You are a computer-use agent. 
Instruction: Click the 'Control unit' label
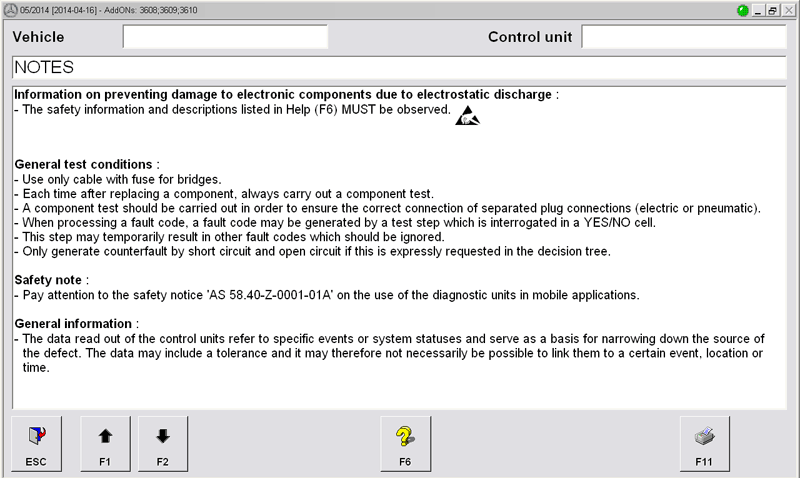coord(530,37)
